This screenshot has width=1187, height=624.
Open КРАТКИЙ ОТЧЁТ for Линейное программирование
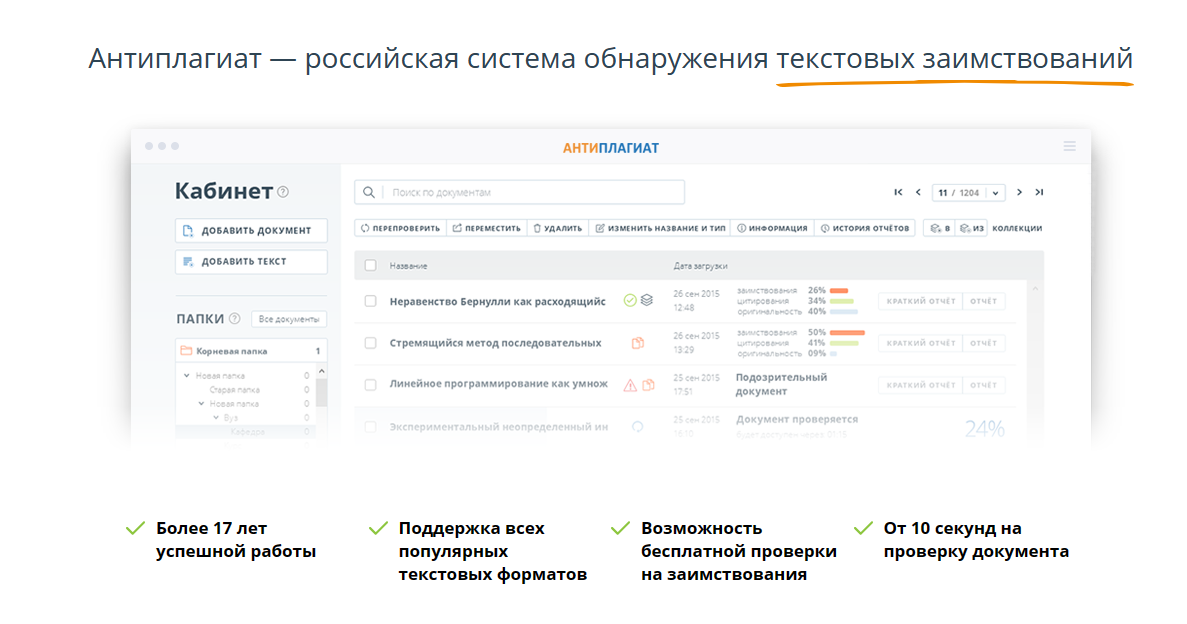click(921, 385)
